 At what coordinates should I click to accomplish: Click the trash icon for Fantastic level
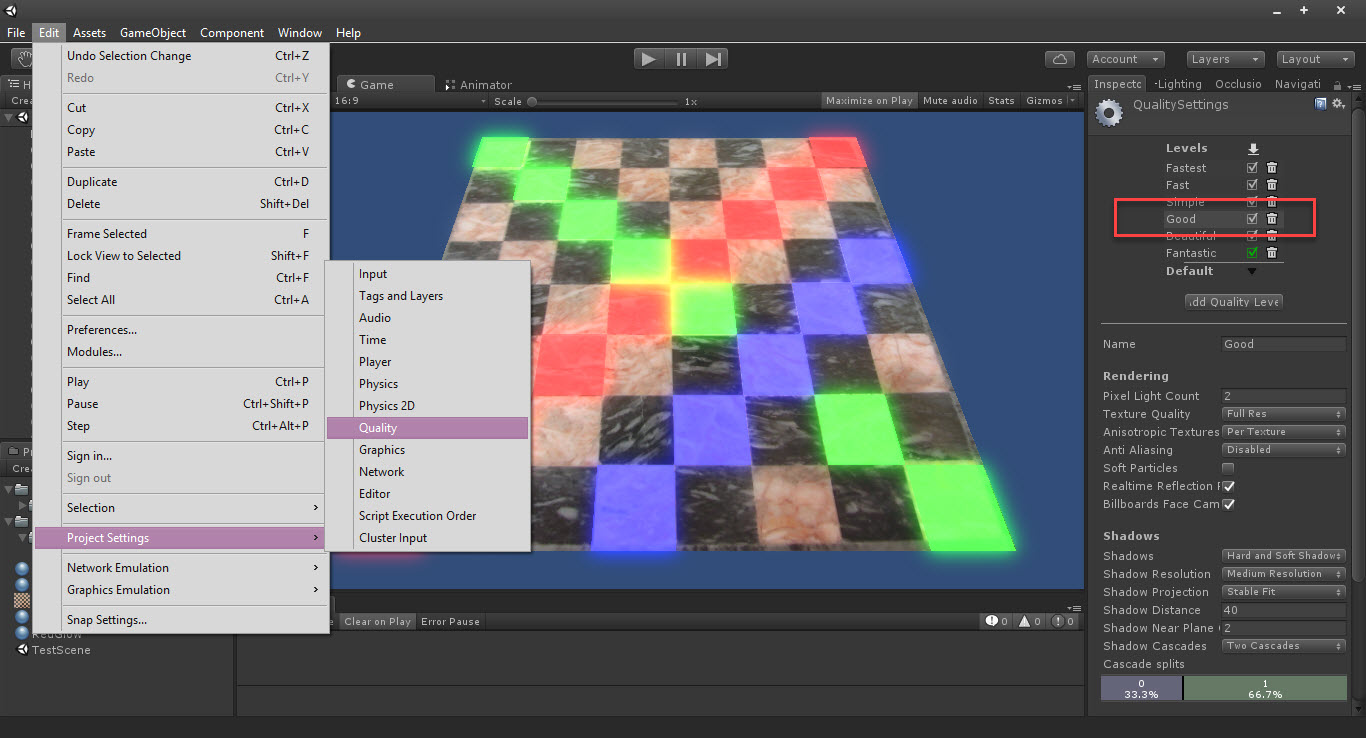click(x=1272, y=253)
